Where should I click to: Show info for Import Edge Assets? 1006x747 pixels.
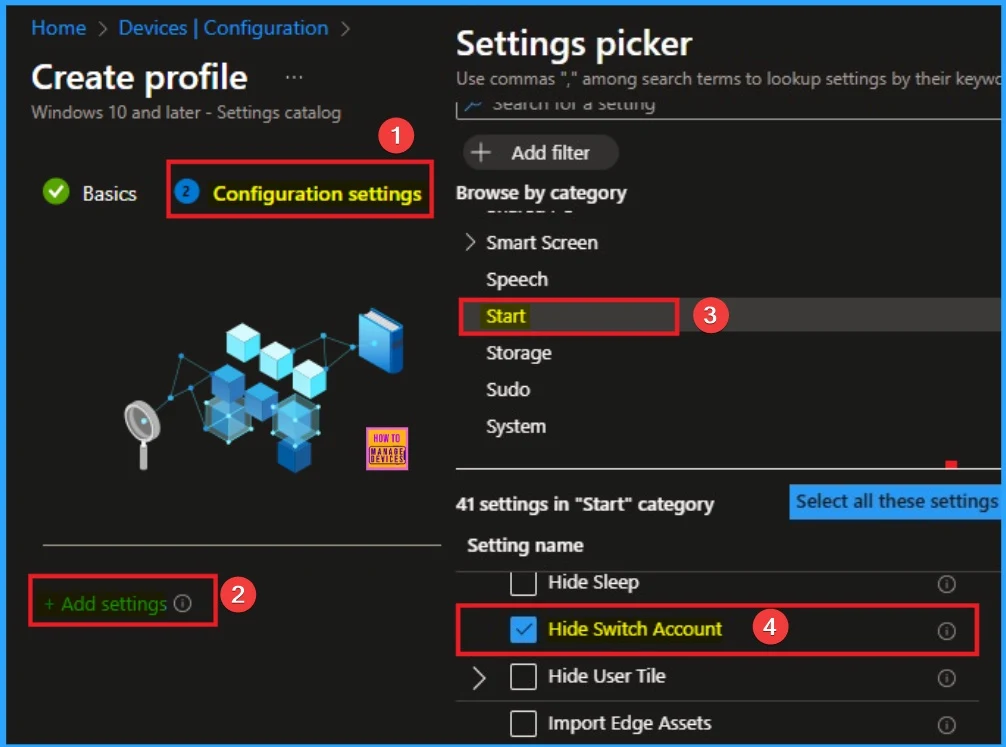pos(946,725)
